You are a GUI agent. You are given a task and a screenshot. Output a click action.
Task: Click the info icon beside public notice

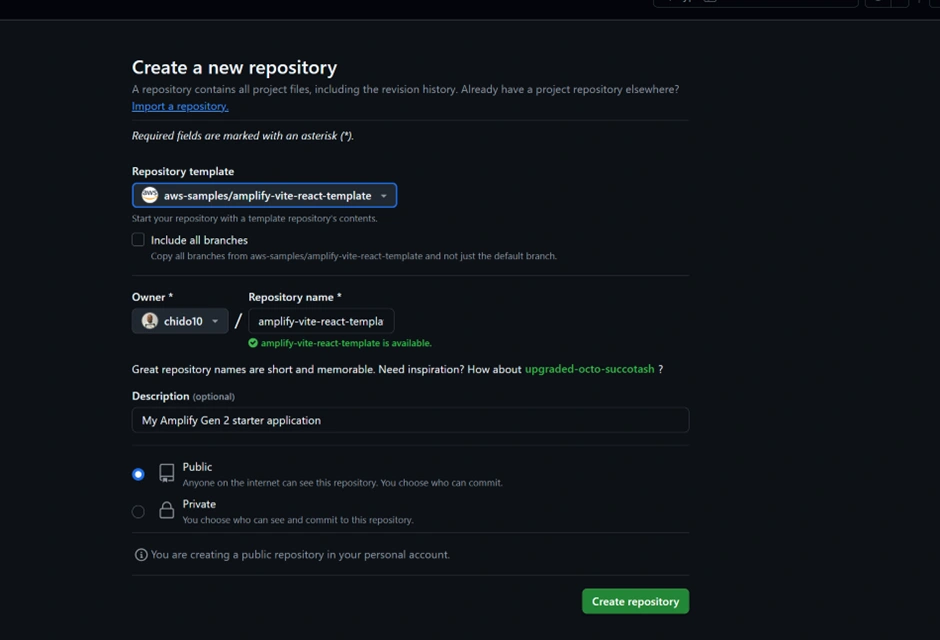click(x=141, y=555)
